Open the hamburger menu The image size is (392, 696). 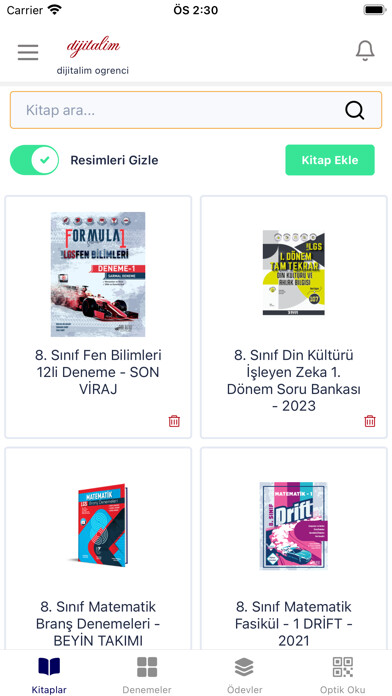pyautogui.click(x=28, y=52)
